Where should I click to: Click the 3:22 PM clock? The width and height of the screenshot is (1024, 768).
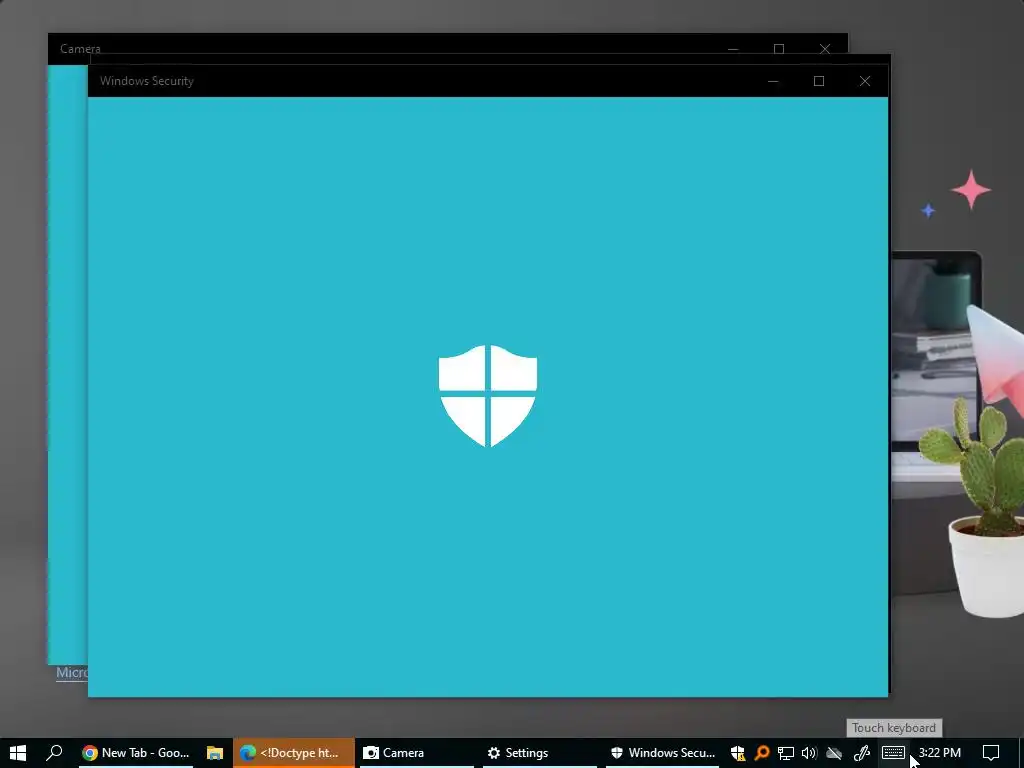coord(939,753)
